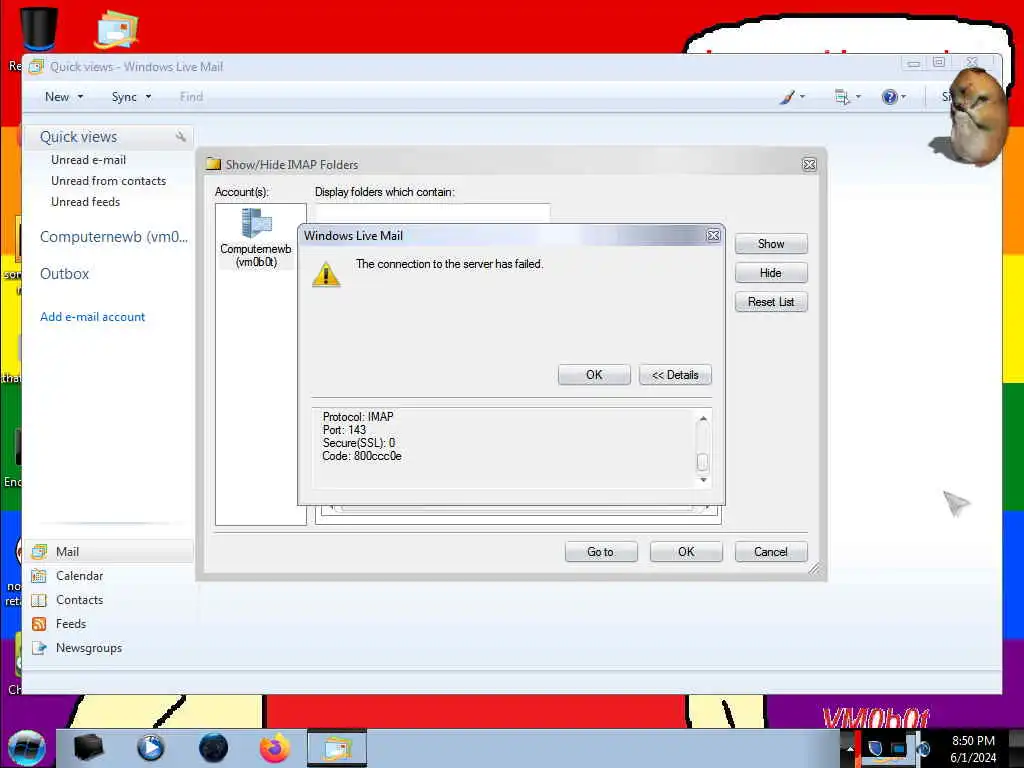Open the New dropdown menu
Viewport: 1024px width, 768px height.
(64, 97)
